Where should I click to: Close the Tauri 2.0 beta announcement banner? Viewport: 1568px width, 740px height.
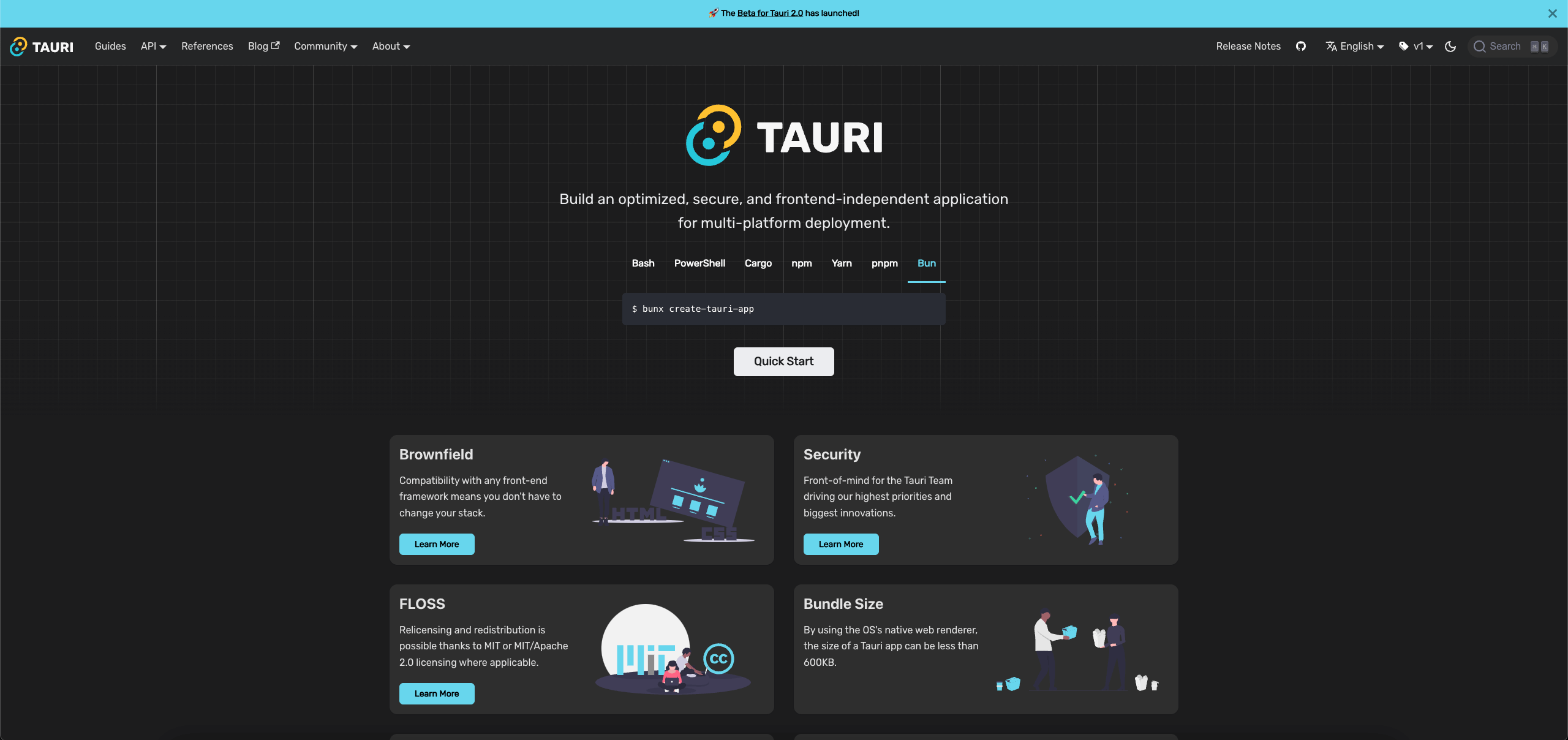(1552, 13)
